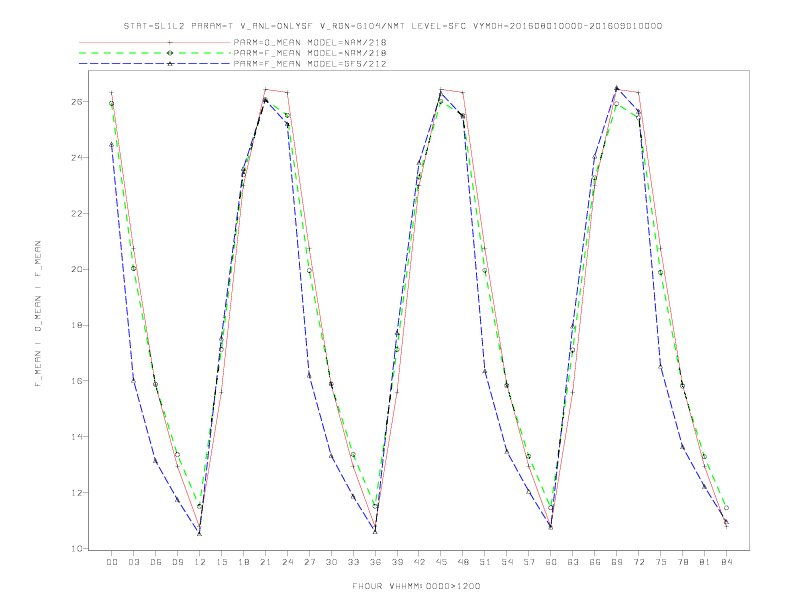Image resolution: width=792 pixels, height=612 pixels.
Task: Click x-axis forecast hour label 42
Action: click(419, 562)
